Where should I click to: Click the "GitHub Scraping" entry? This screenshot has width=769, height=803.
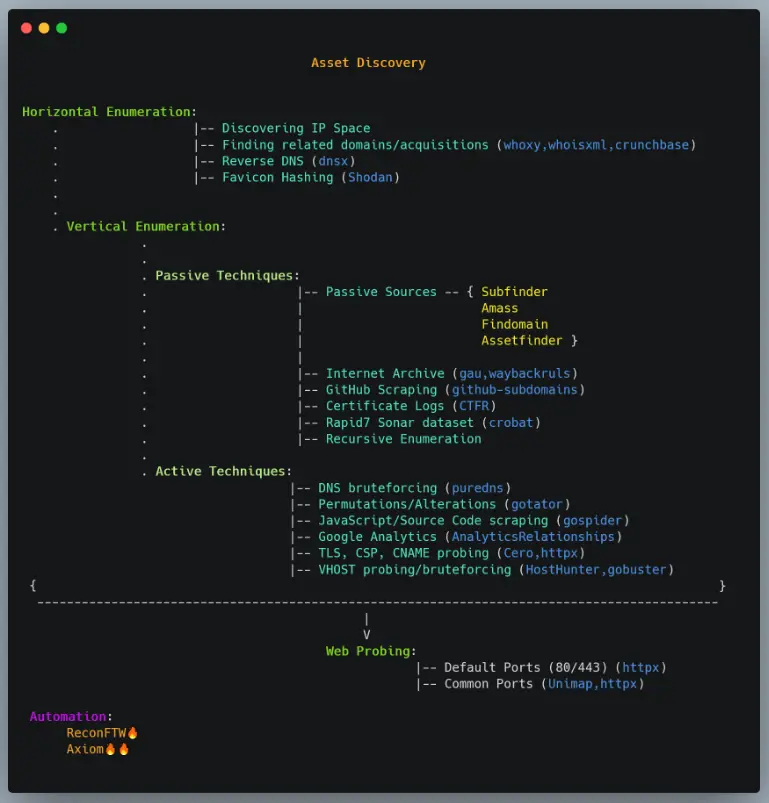tap(381, 390)
